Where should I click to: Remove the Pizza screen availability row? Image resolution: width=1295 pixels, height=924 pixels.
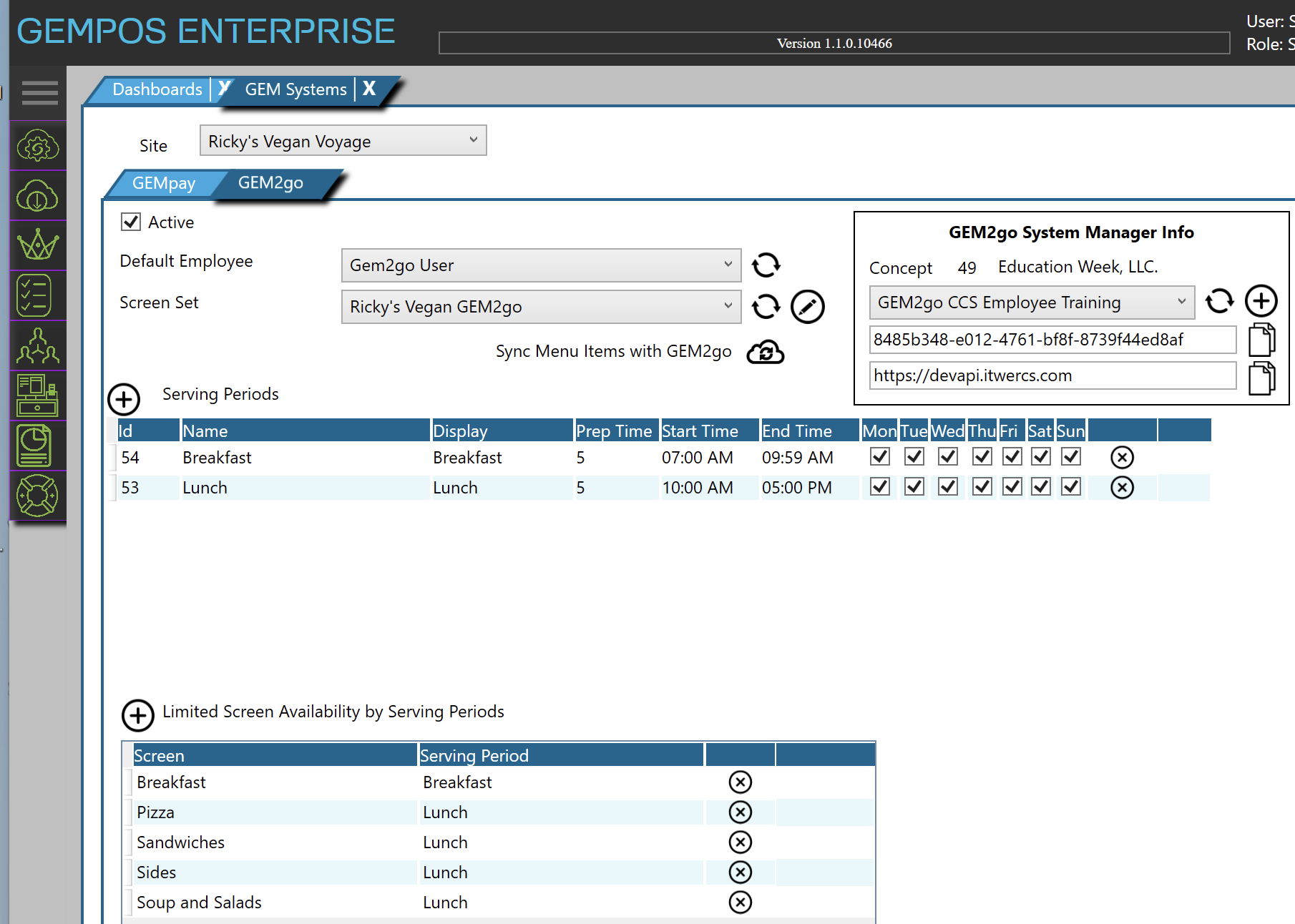click(740, 812)
